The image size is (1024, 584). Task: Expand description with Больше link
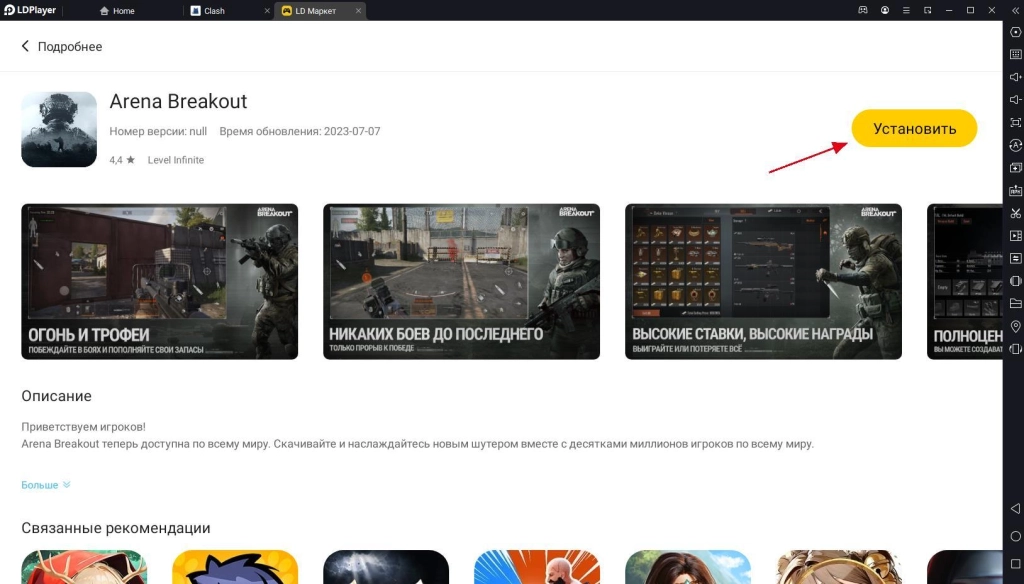click(46, 485)
